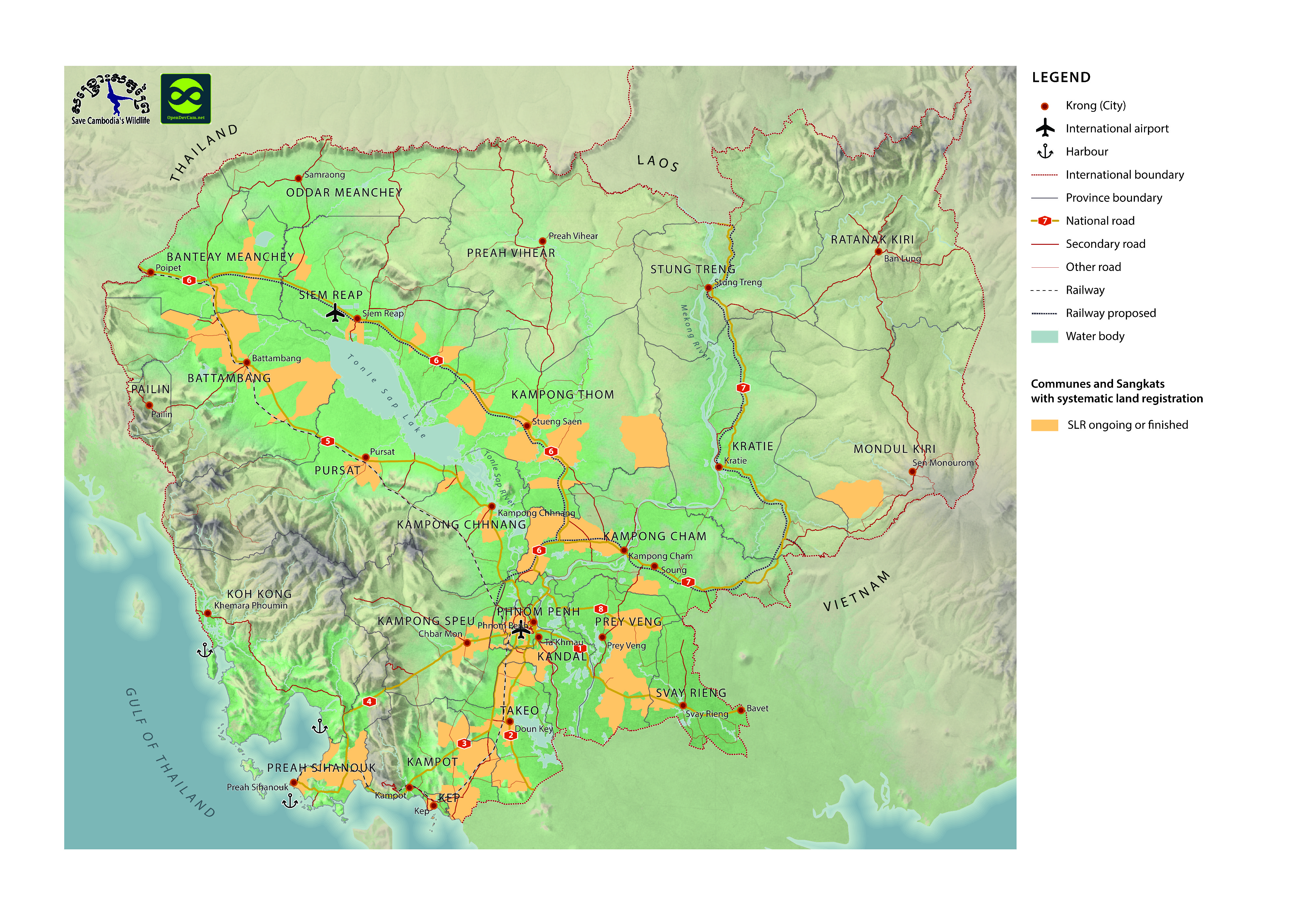Viewport: 1309px width, 924px height.
Task: Click road marker 8 above Prey Veng
Action: click(x=600, y=609)
